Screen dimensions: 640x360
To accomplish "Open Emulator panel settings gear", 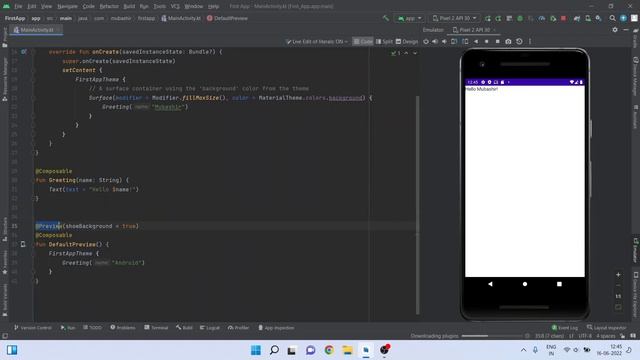I will point(615,30).
